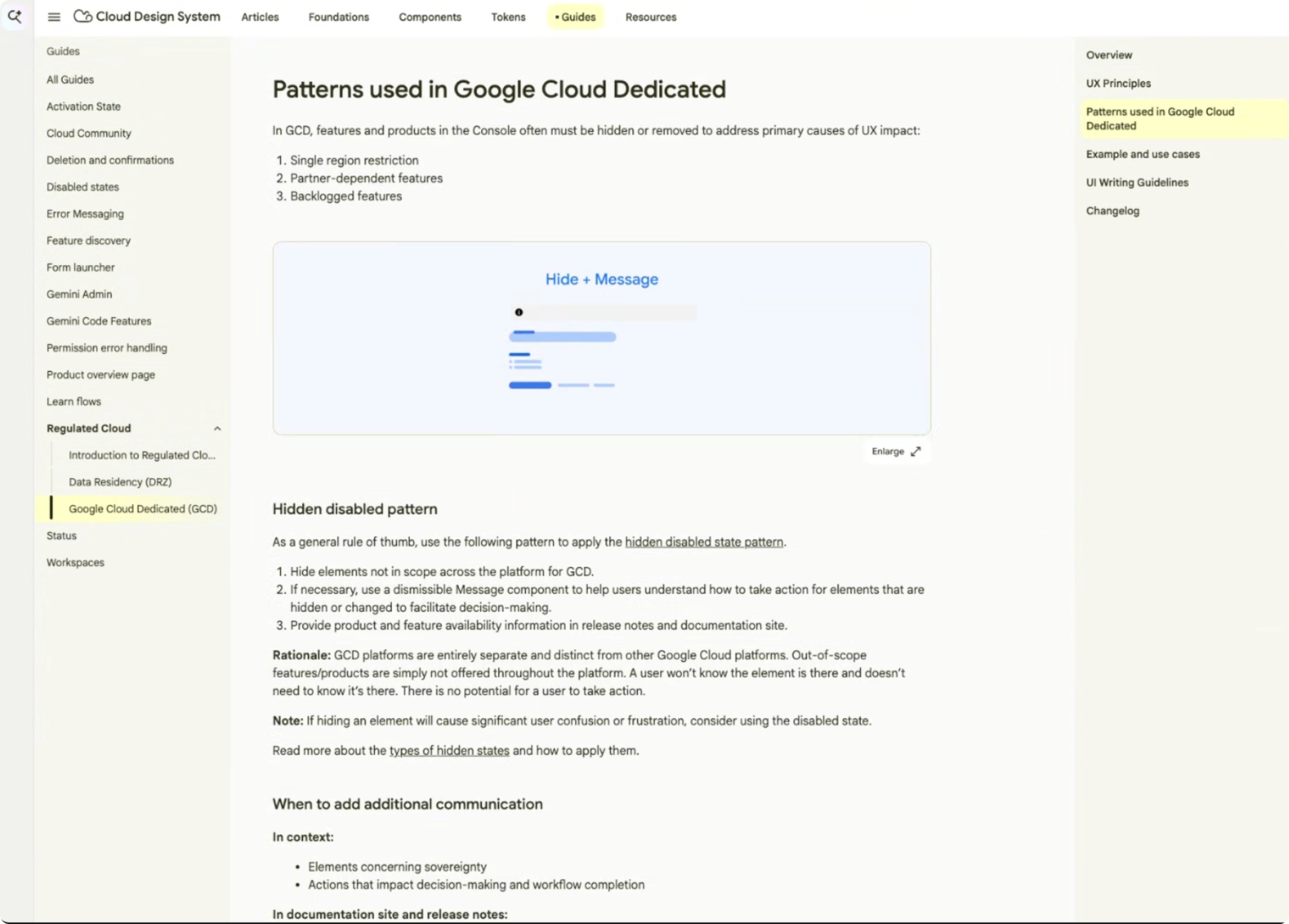Screen dimensions: 1289x924
Task: Collapse the Regulated Cloud section chevron
Action: (217, 428)
